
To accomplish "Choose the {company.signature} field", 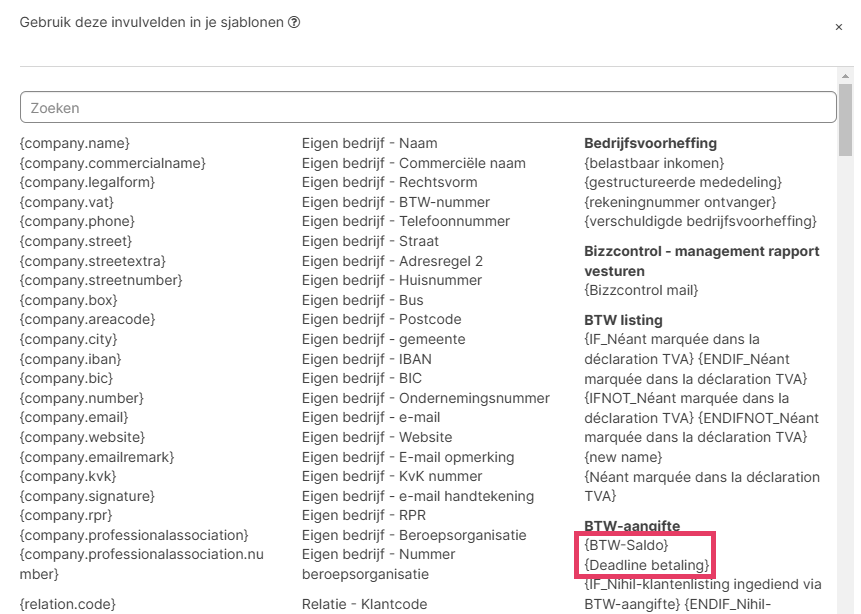I will point(87,496).
